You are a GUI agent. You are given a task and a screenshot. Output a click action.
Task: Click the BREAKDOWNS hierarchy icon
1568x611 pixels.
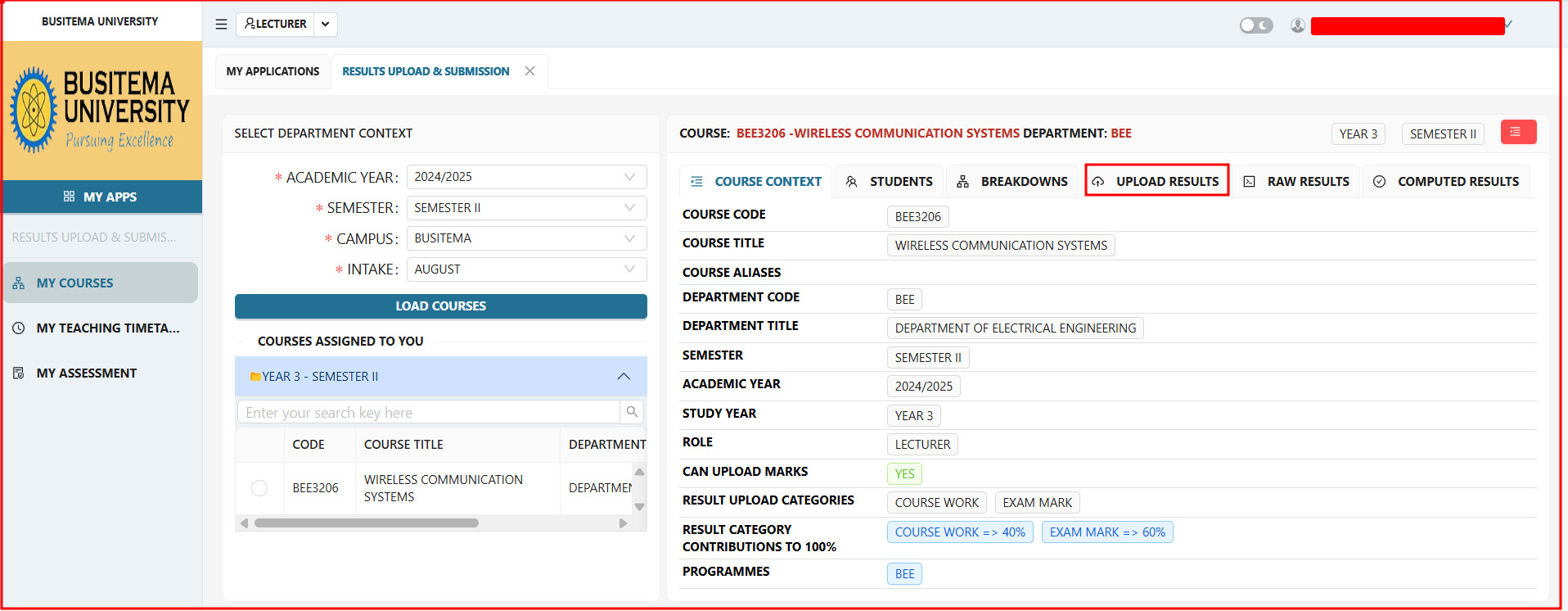(963, 181)
